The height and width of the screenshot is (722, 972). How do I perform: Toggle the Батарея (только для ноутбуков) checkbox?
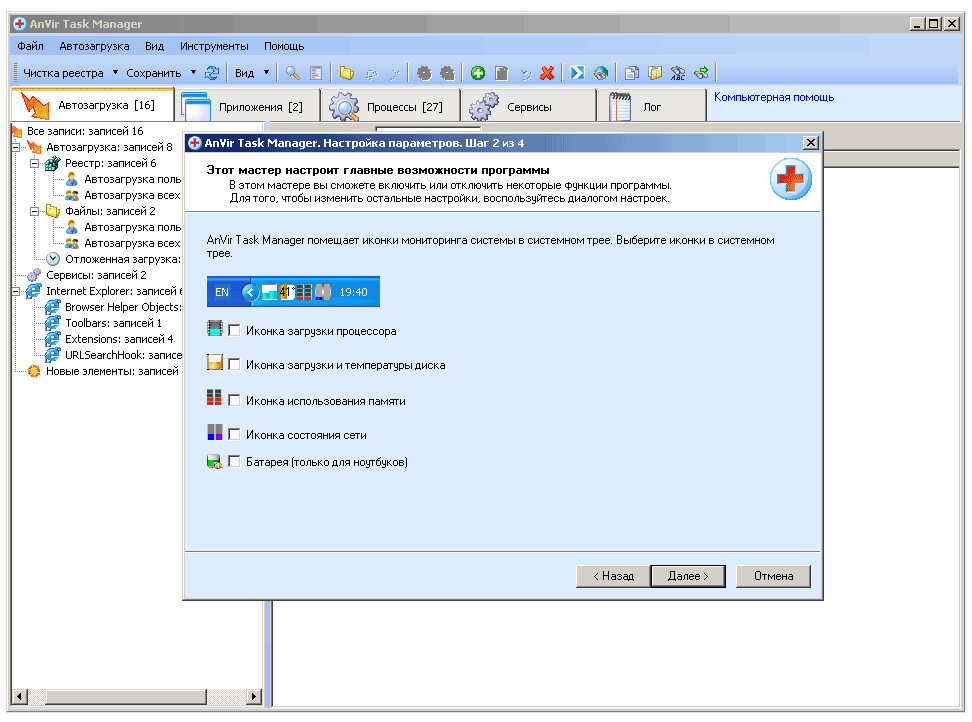(234, 462)
